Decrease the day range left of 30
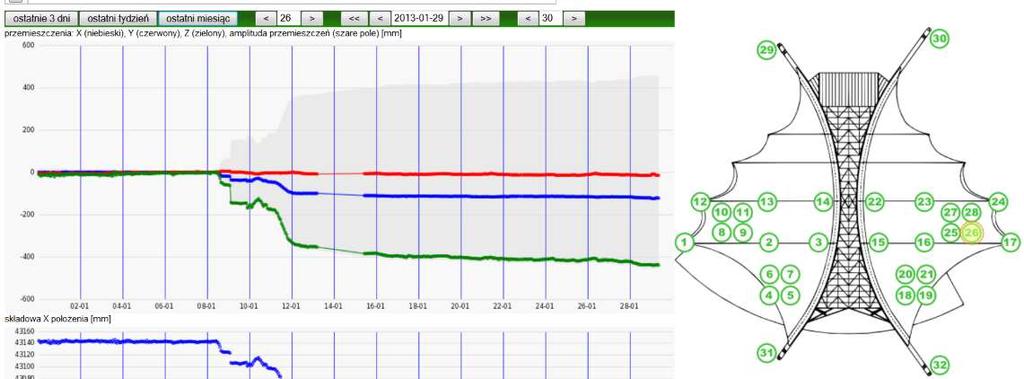Screen dimensions: 1024x379 click(x=528, y=18)
